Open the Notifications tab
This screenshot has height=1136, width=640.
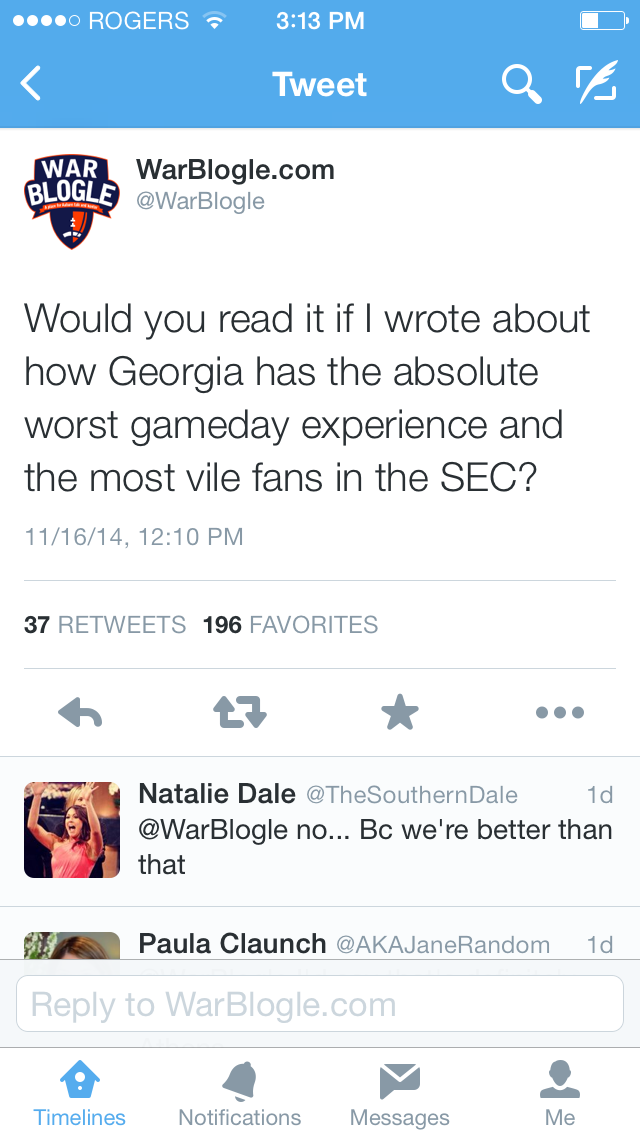click(x=240, y=1093)
